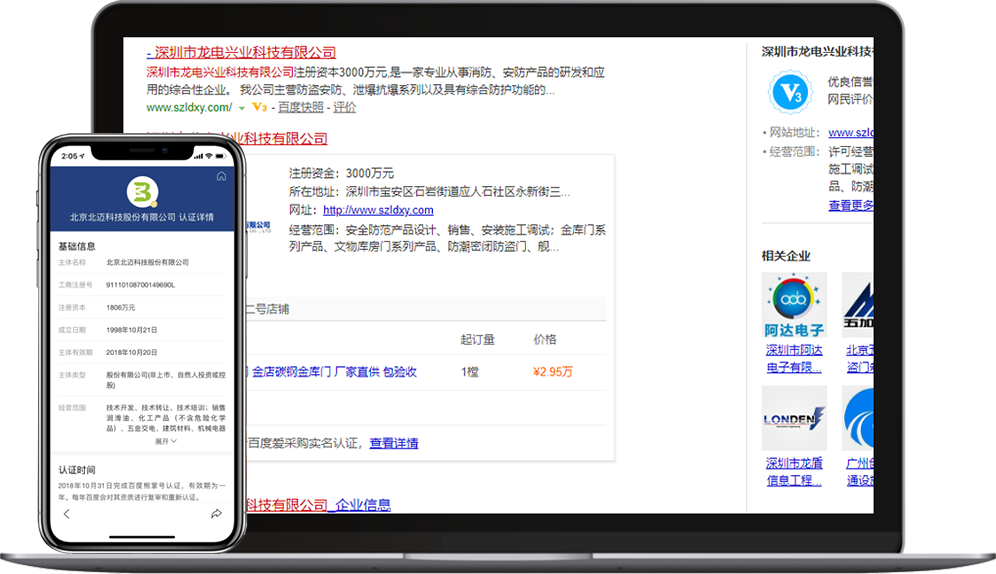The image size is (996, 574).
Task: Open the 深圳市龙盾信息工程 link
Action: tap(794, 472)
